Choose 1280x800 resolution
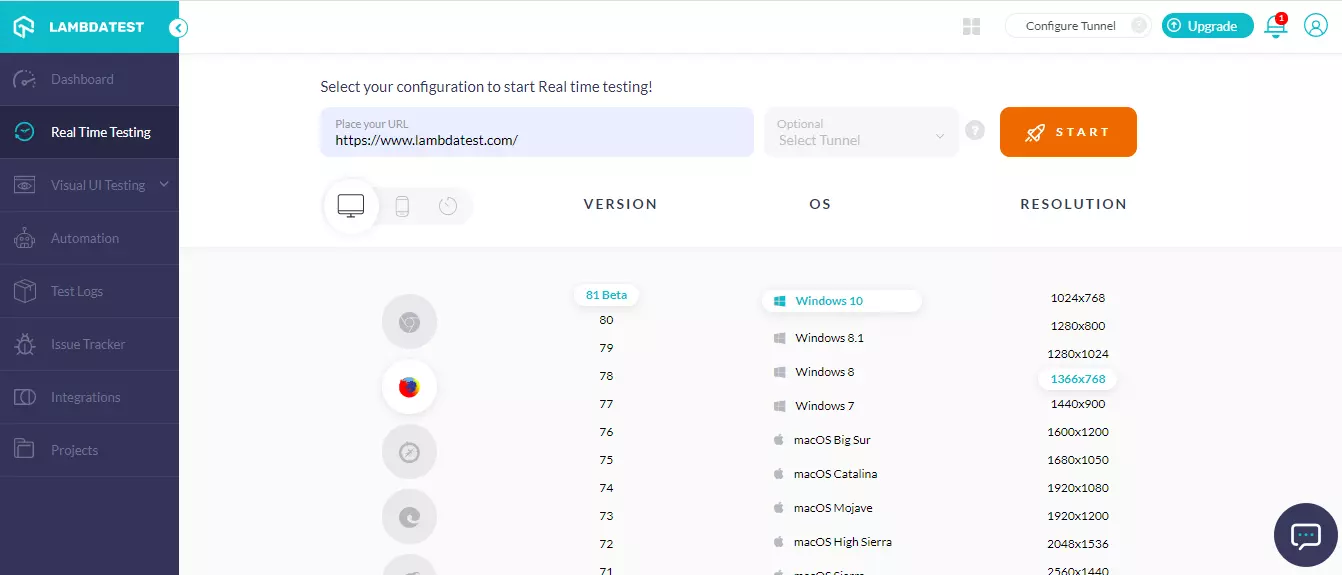 pos(1078,326)
